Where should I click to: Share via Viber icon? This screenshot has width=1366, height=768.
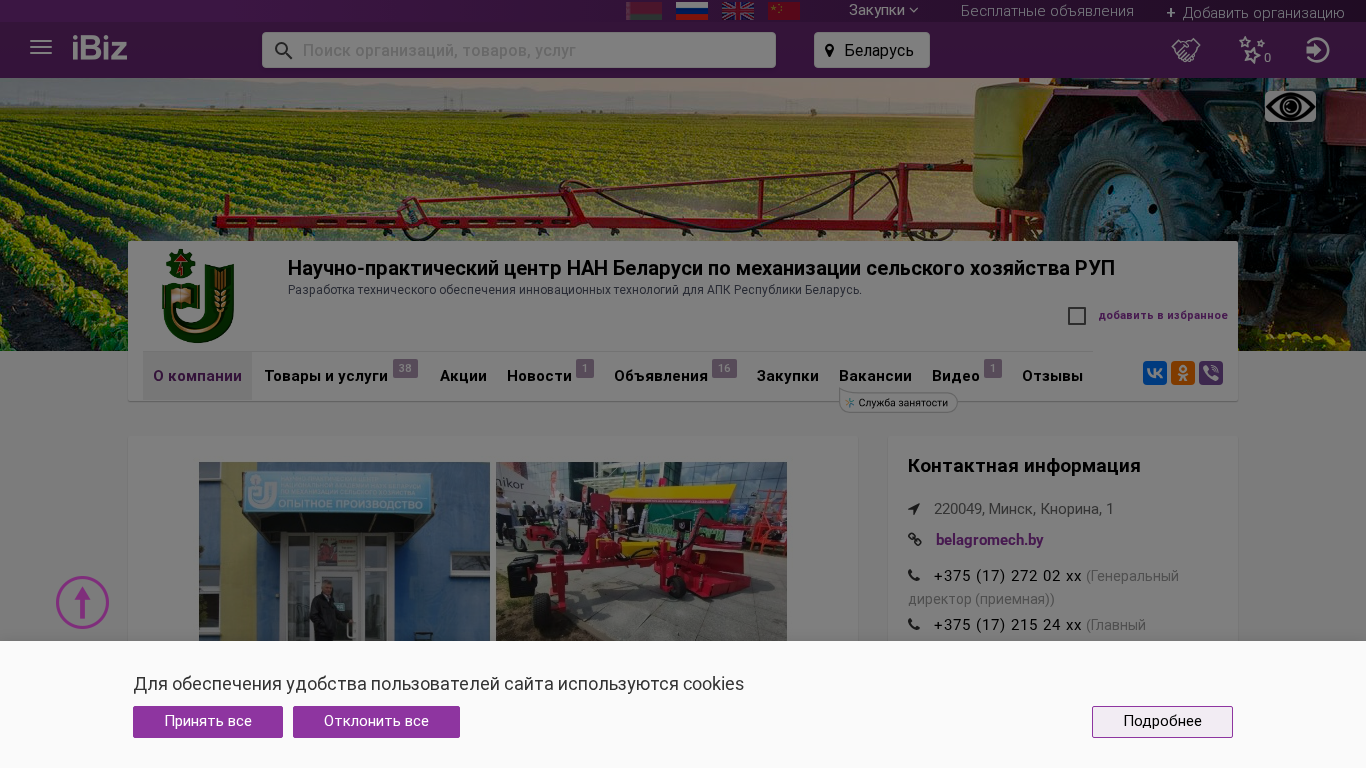pos(1211,373)
